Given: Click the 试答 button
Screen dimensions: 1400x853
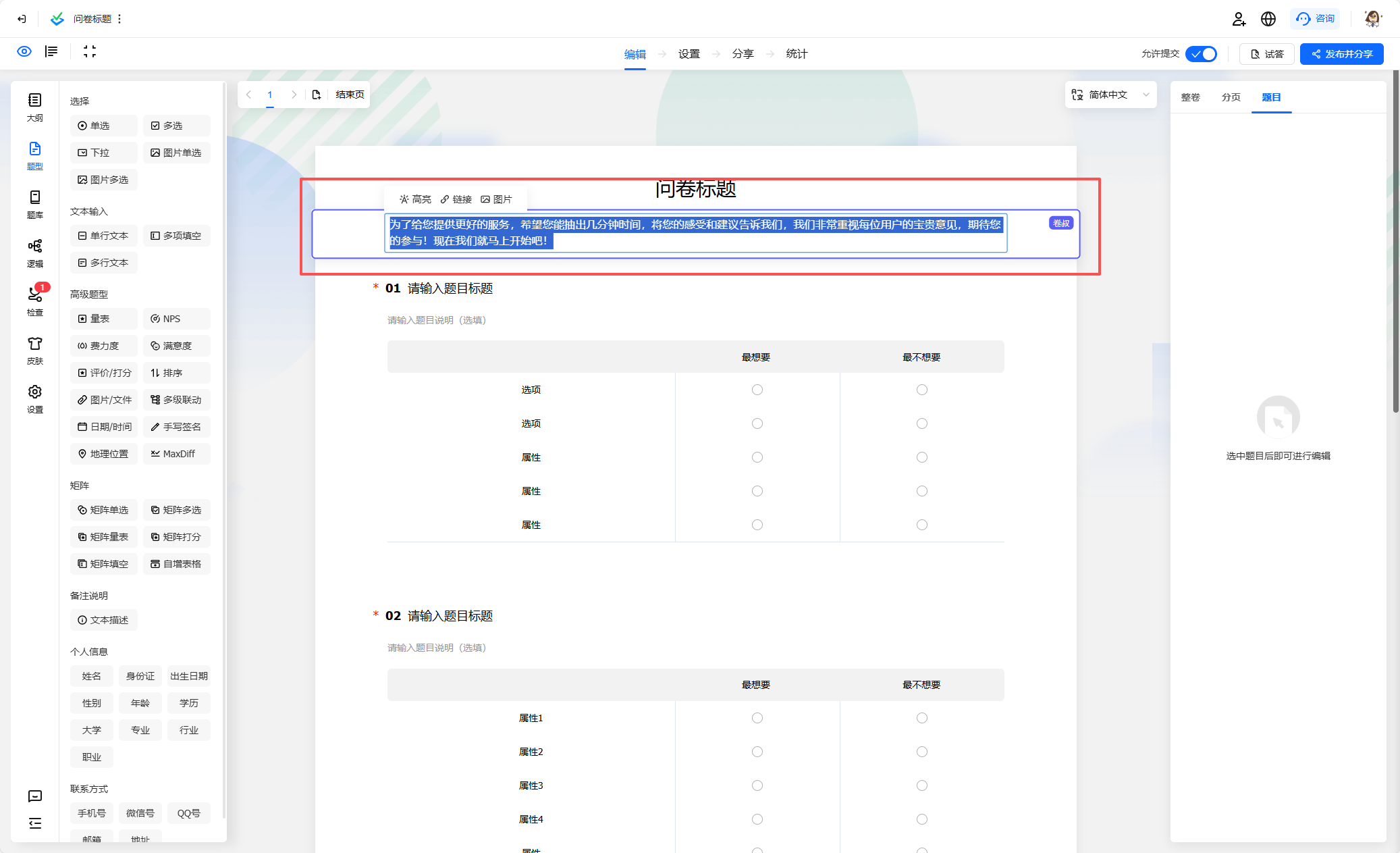Looking at the screenshot, I should click(1266, 54).
